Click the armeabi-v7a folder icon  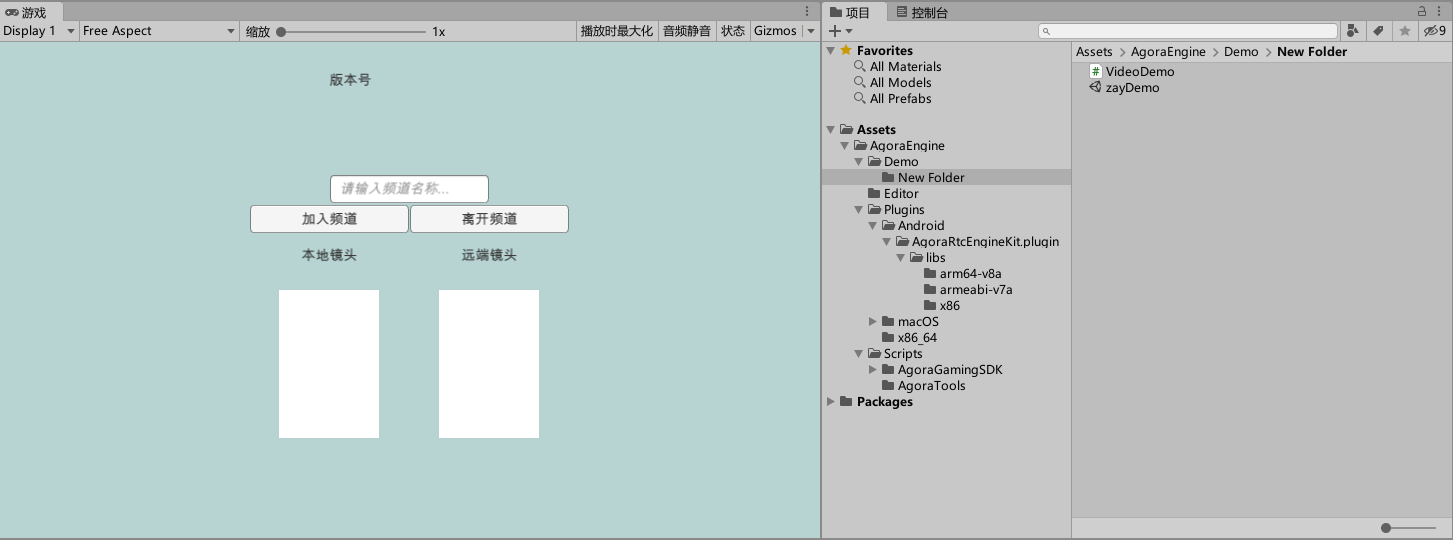click(930, 289)
